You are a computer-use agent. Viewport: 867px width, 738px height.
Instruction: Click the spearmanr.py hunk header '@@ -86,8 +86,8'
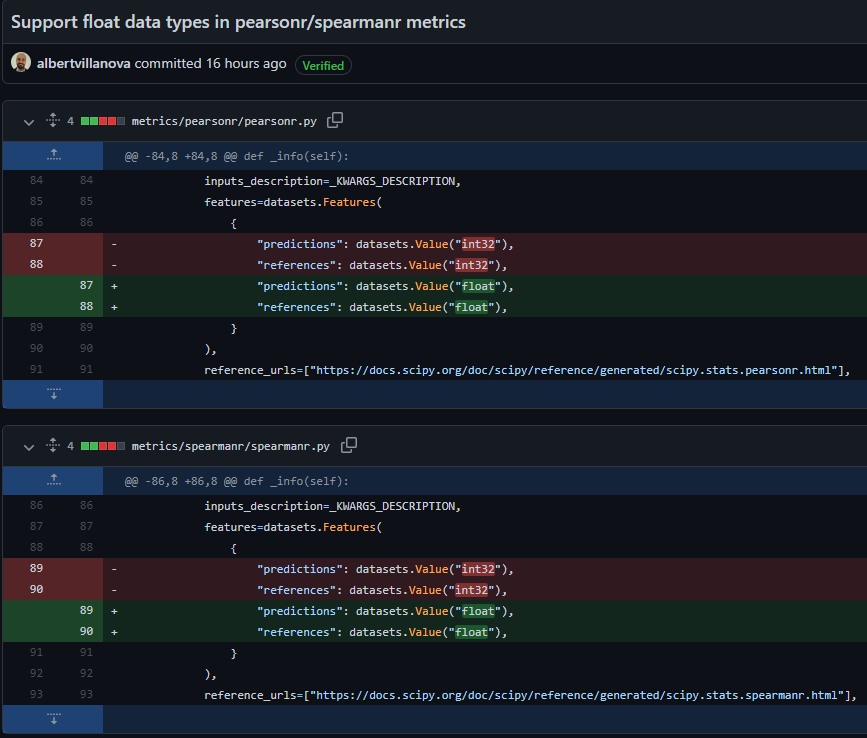(237, 481)
